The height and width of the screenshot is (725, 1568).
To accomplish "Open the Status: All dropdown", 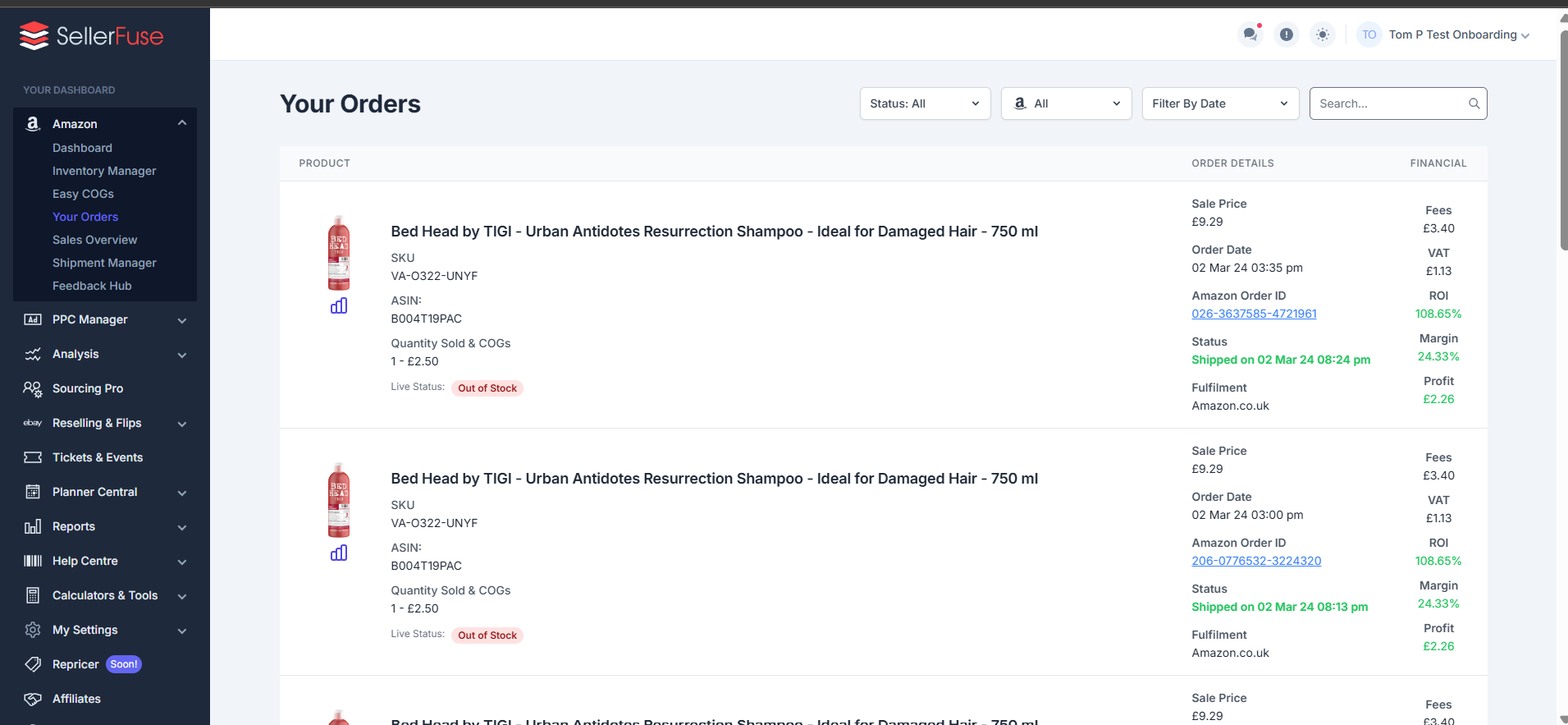I will point(925,103).
